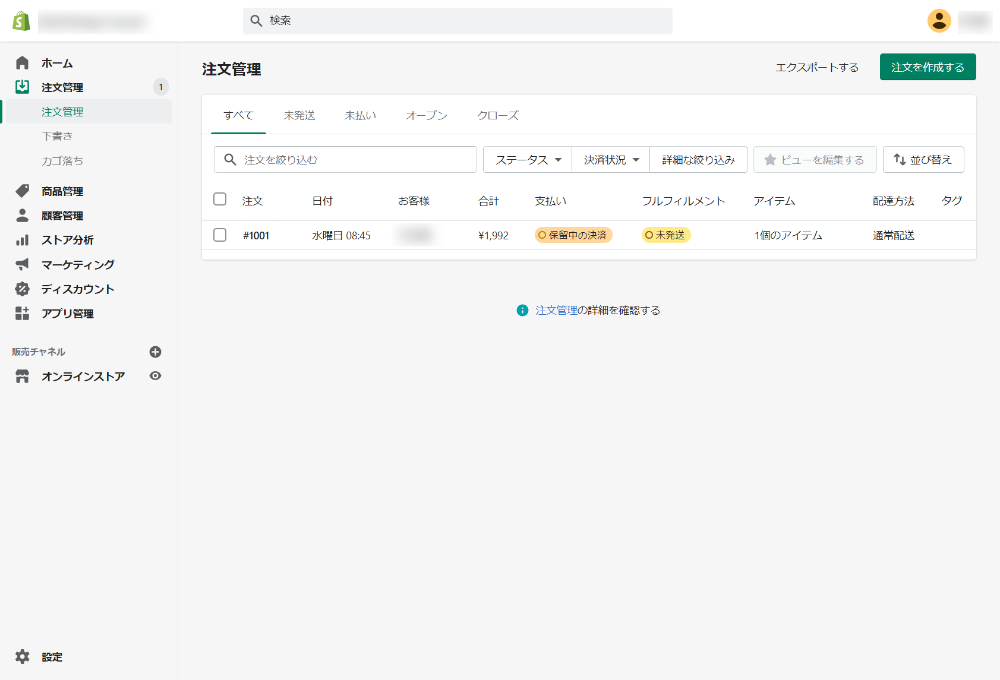Click the 保留中の決済 payment badge
This screenshot has width=1000, height=680.
click(x=573, y=235)
